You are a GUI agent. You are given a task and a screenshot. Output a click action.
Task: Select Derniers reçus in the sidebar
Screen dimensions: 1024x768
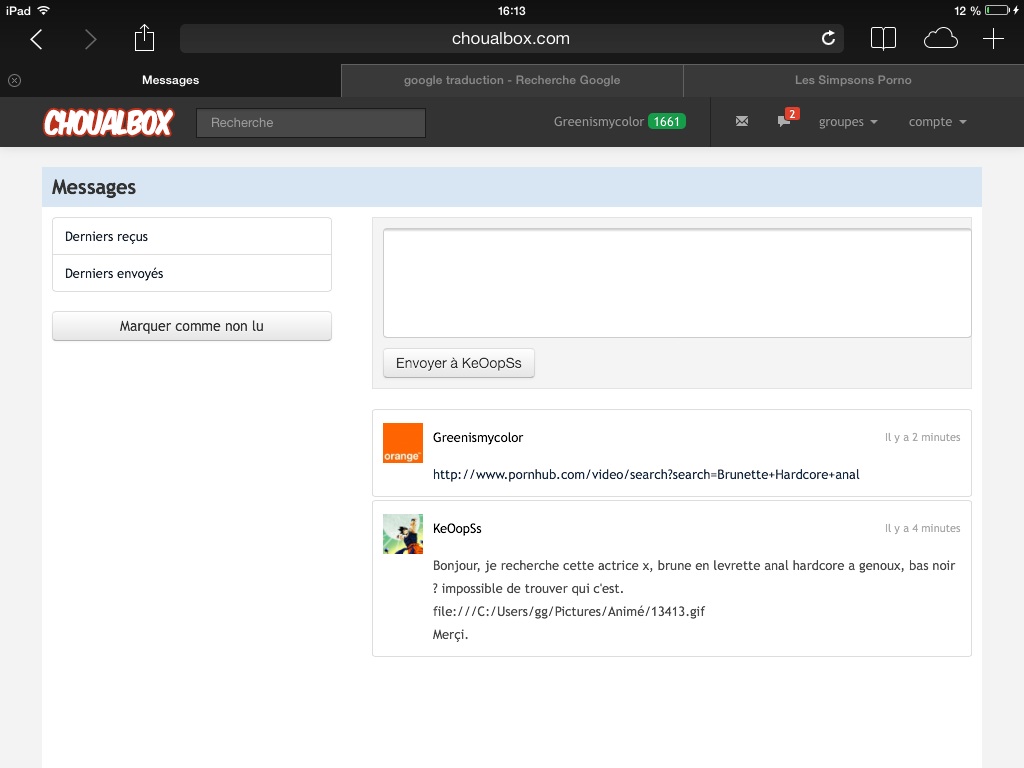[x=191, y=237]
